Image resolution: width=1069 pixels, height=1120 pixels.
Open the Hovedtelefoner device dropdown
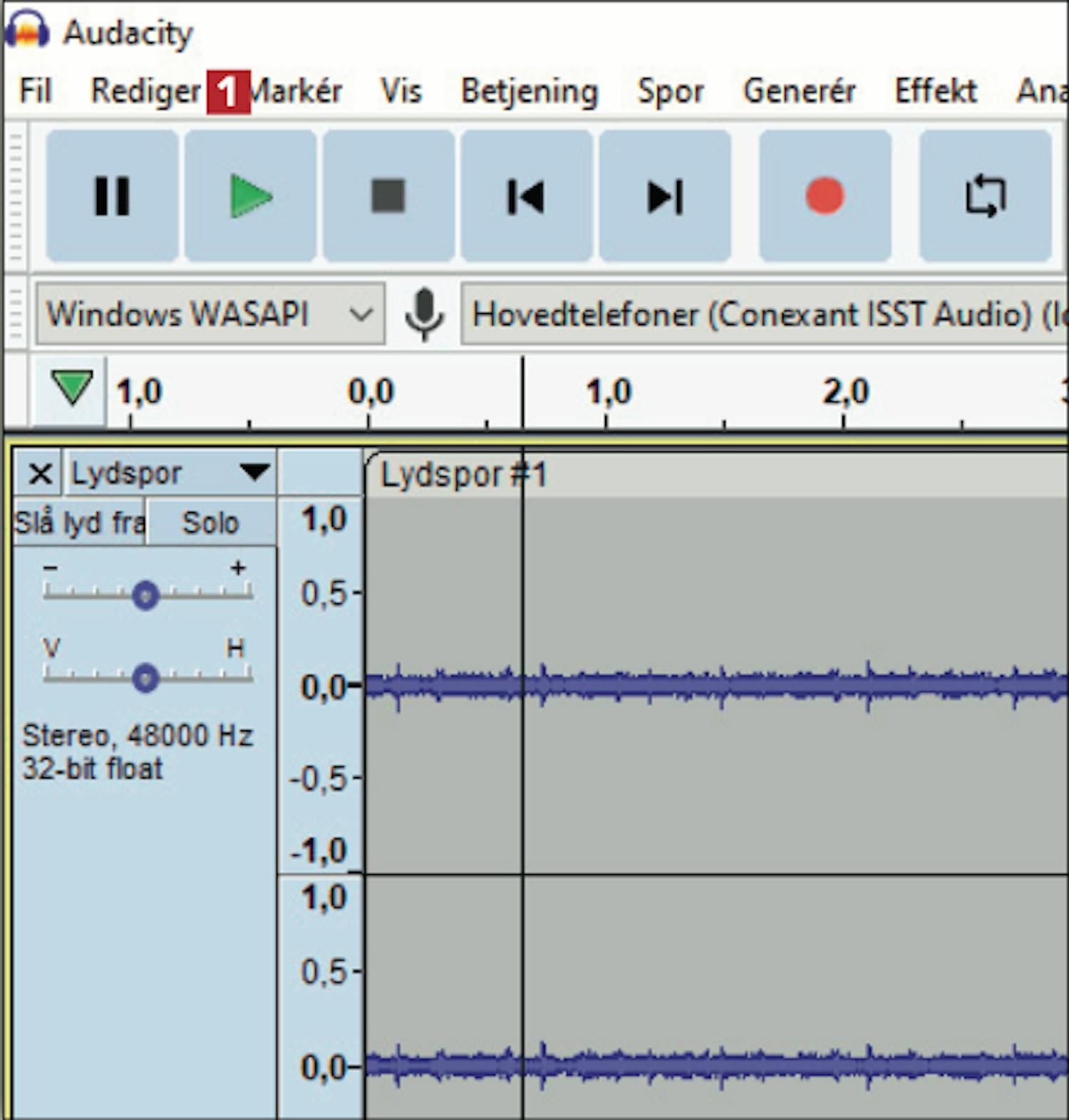point(764,314)
